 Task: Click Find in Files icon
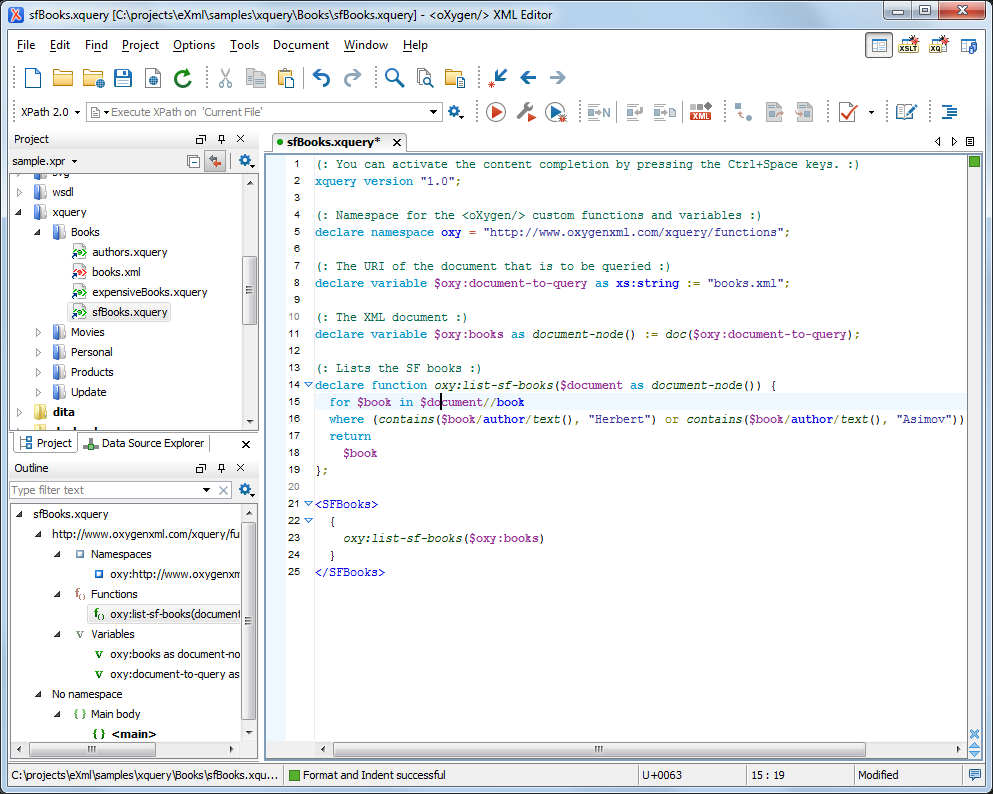pos(425,78)
